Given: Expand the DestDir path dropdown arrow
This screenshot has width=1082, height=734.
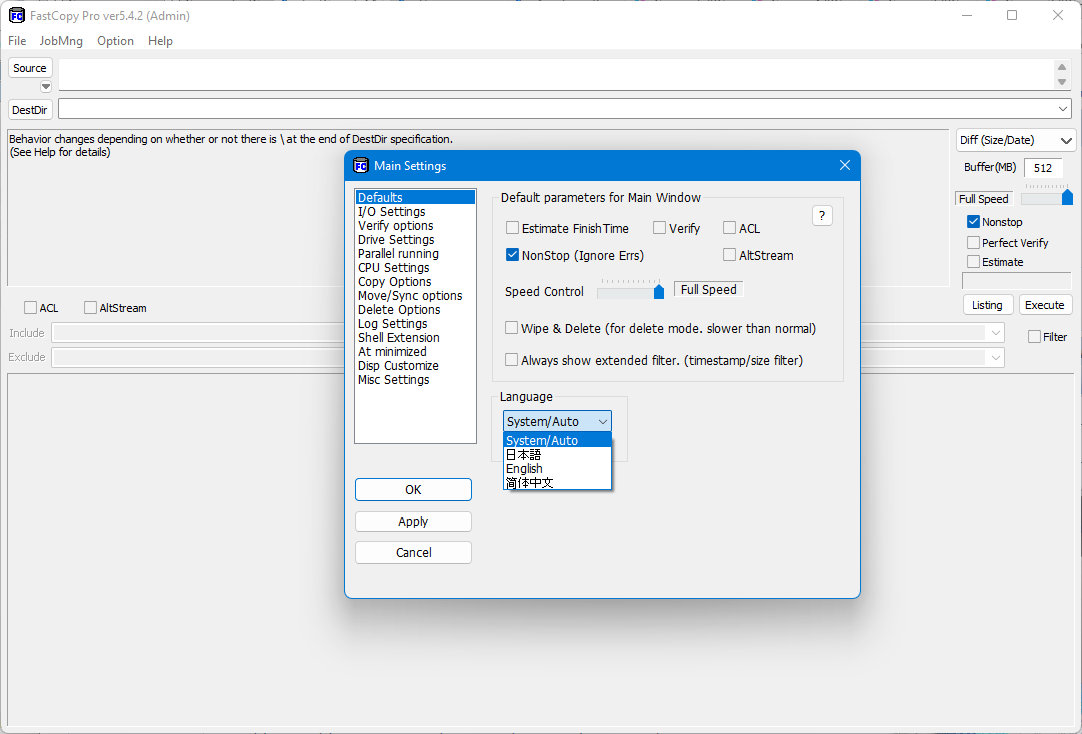Looking at the screenshot, I should click(x=1063, y=109).
